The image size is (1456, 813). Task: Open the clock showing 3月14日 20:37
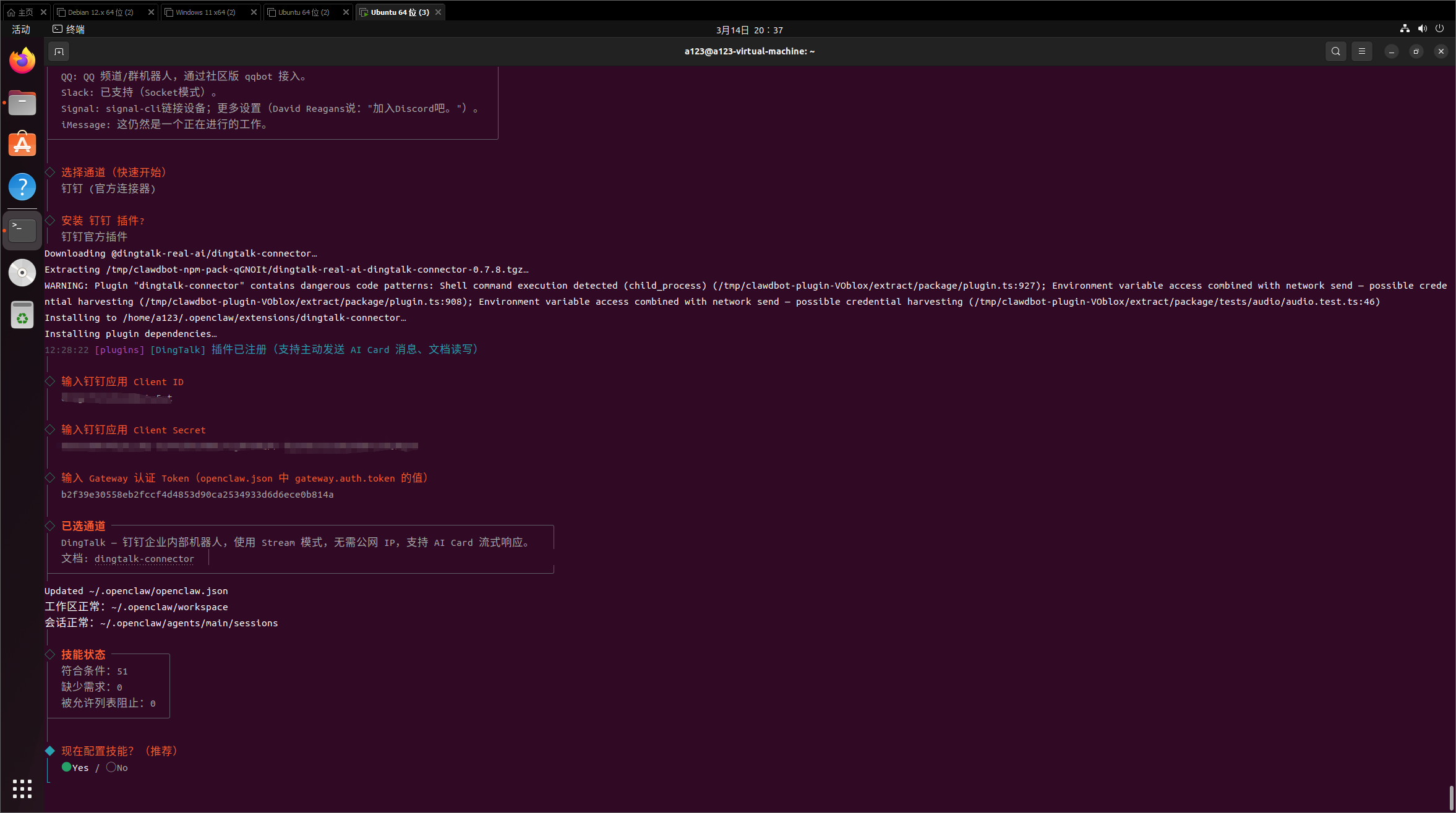tap(749, 30)
